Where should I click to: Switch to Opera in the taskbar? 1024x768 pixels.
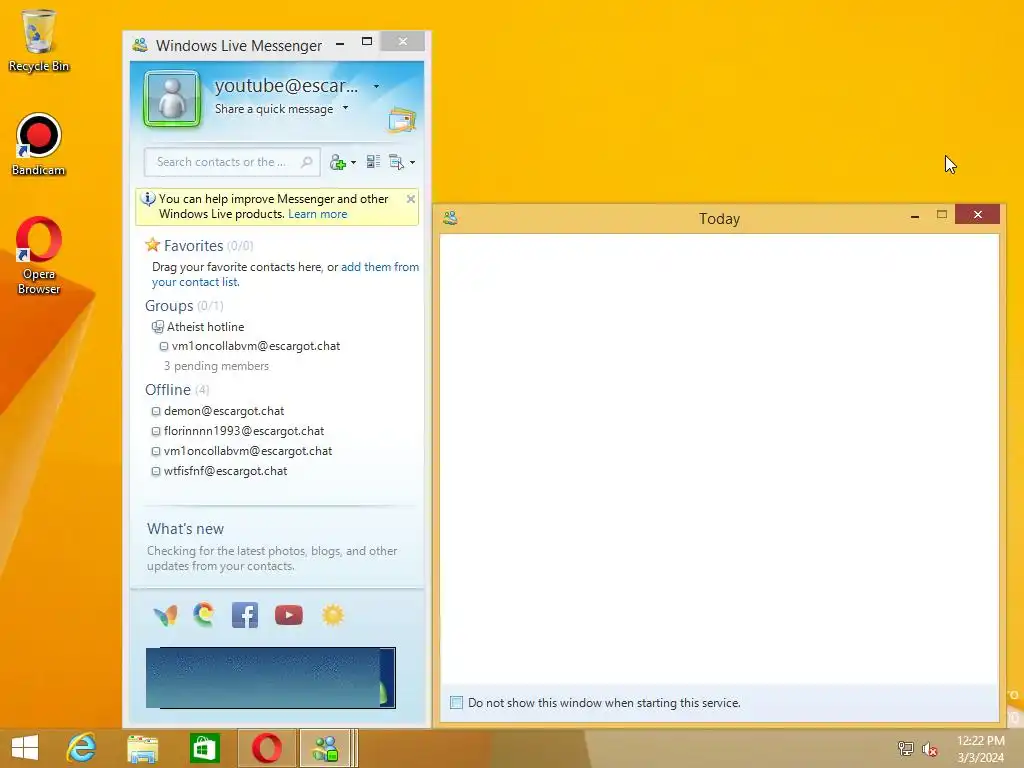266,748
